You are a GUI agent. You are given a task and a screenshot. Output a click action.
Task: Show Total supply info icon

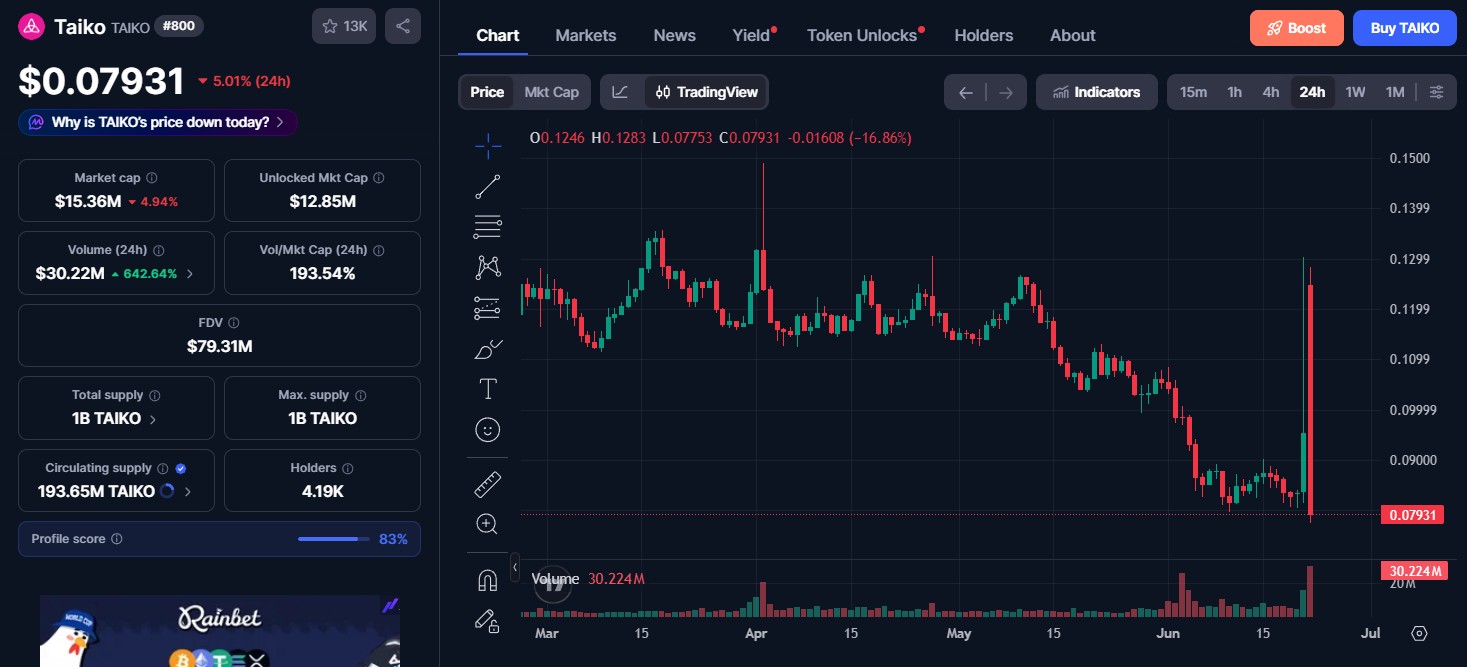[155, 395]
